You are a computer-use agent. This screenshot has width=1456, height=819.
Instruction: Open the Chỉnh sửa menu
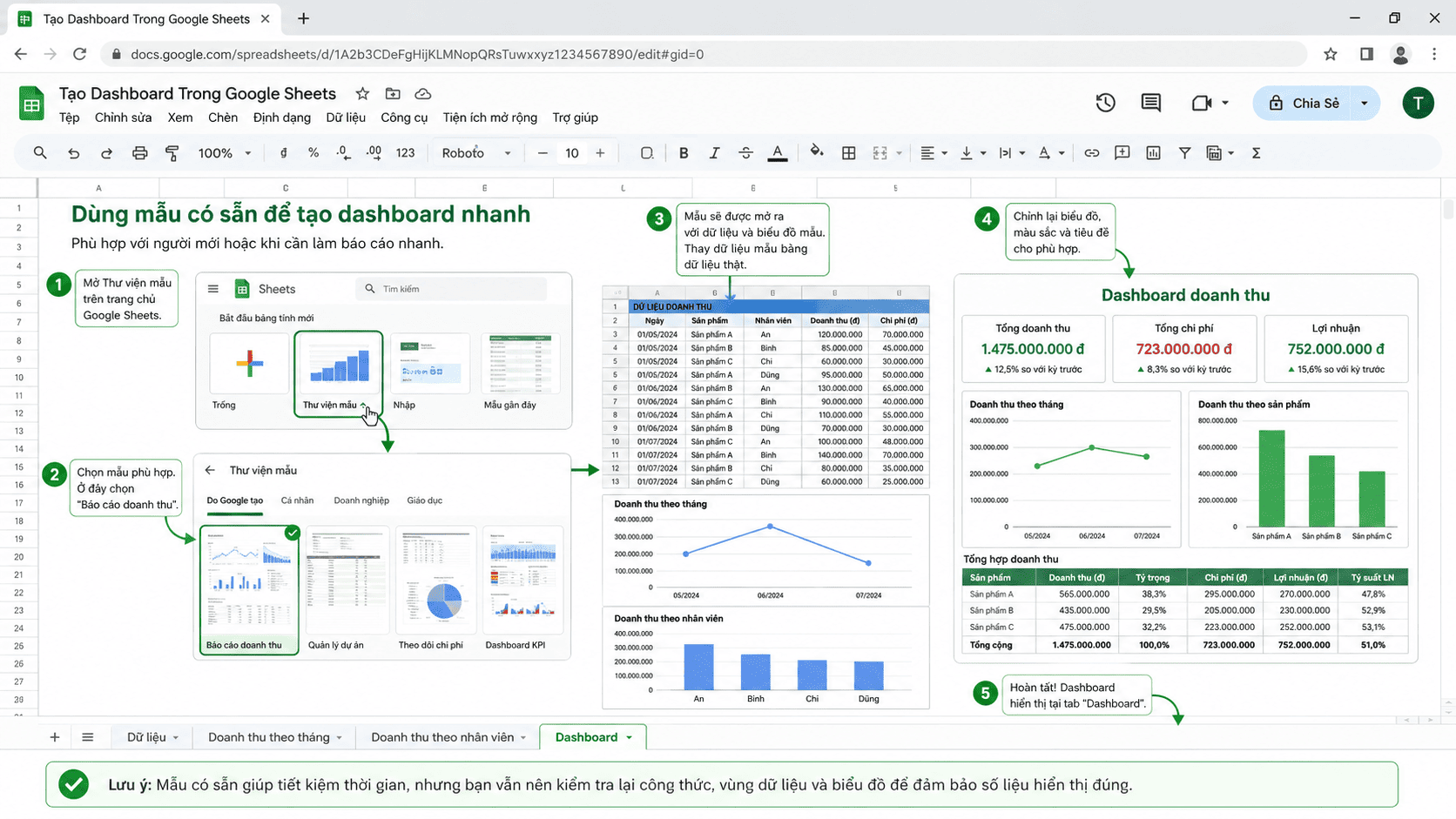coord(123,117)
